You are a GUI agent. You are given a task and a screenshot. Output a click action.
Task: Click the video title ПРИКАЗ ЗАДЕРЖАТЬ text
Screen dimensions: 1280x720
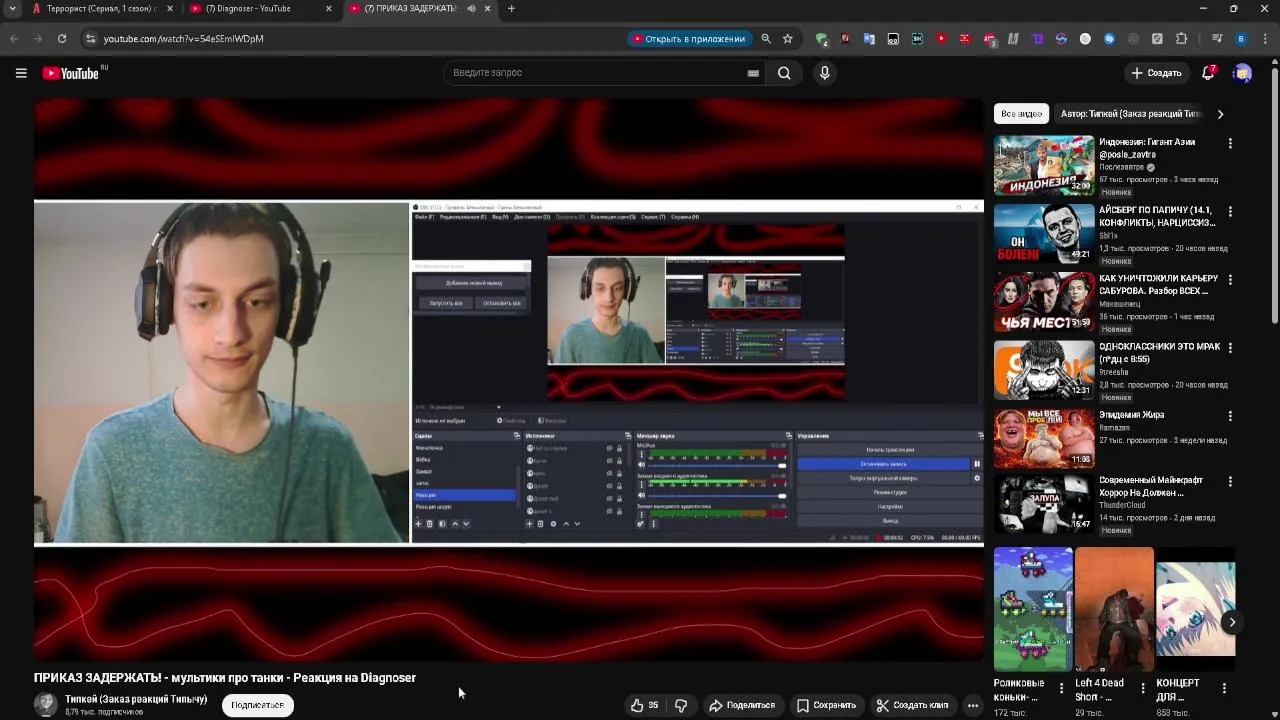225,678
